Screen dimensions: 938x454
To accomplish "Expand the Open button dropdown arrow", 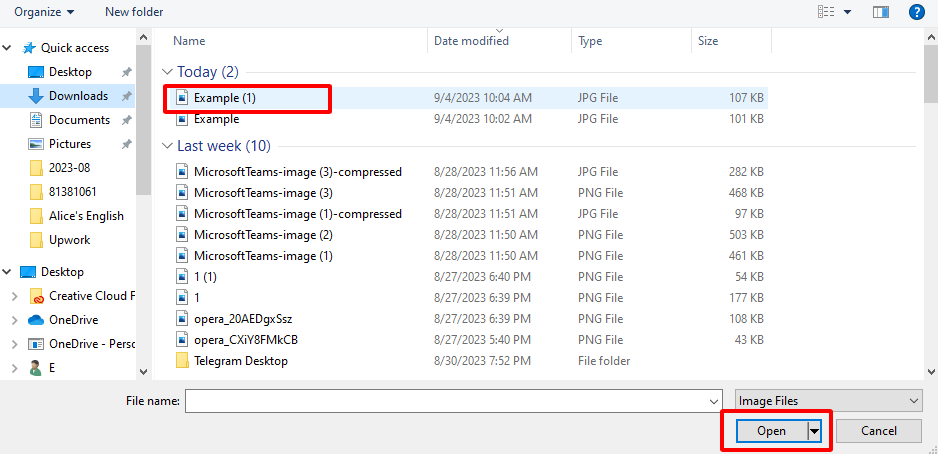I will click(814, 431).
